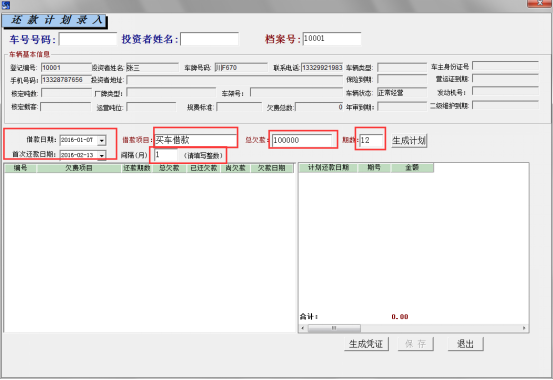Click the 保险到期 field
This screenshot has height=380, width=553.
(402, 80)
